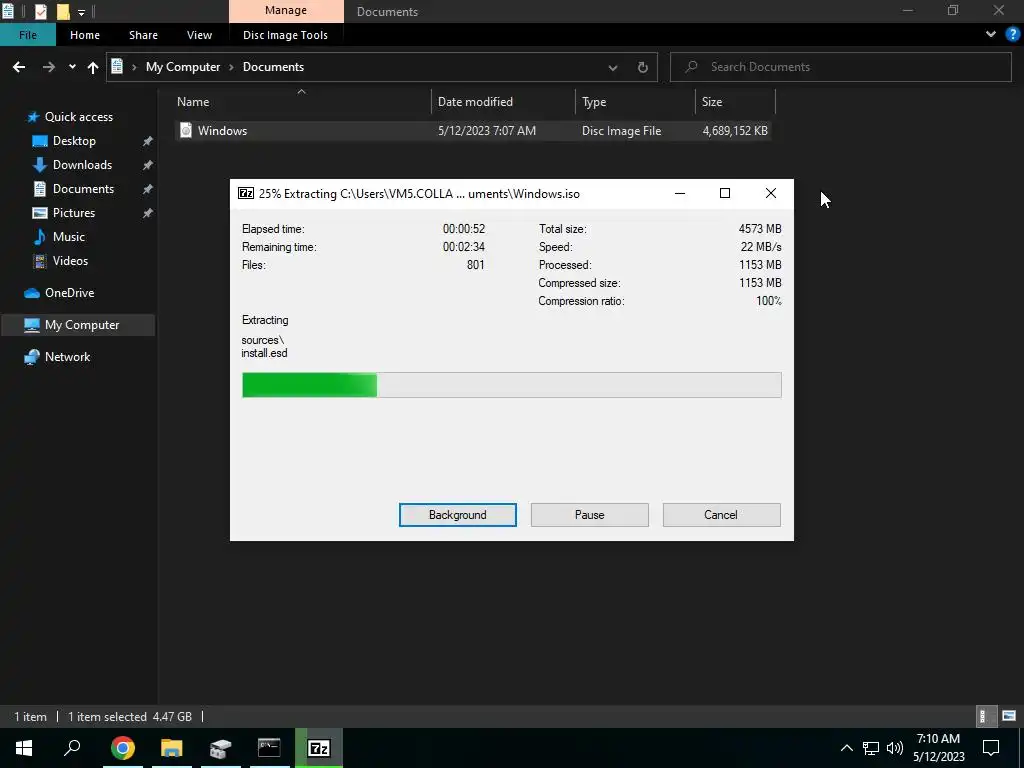Click My Computer in address breadcrumb
1024x768 pixels.
pos(183,67)
